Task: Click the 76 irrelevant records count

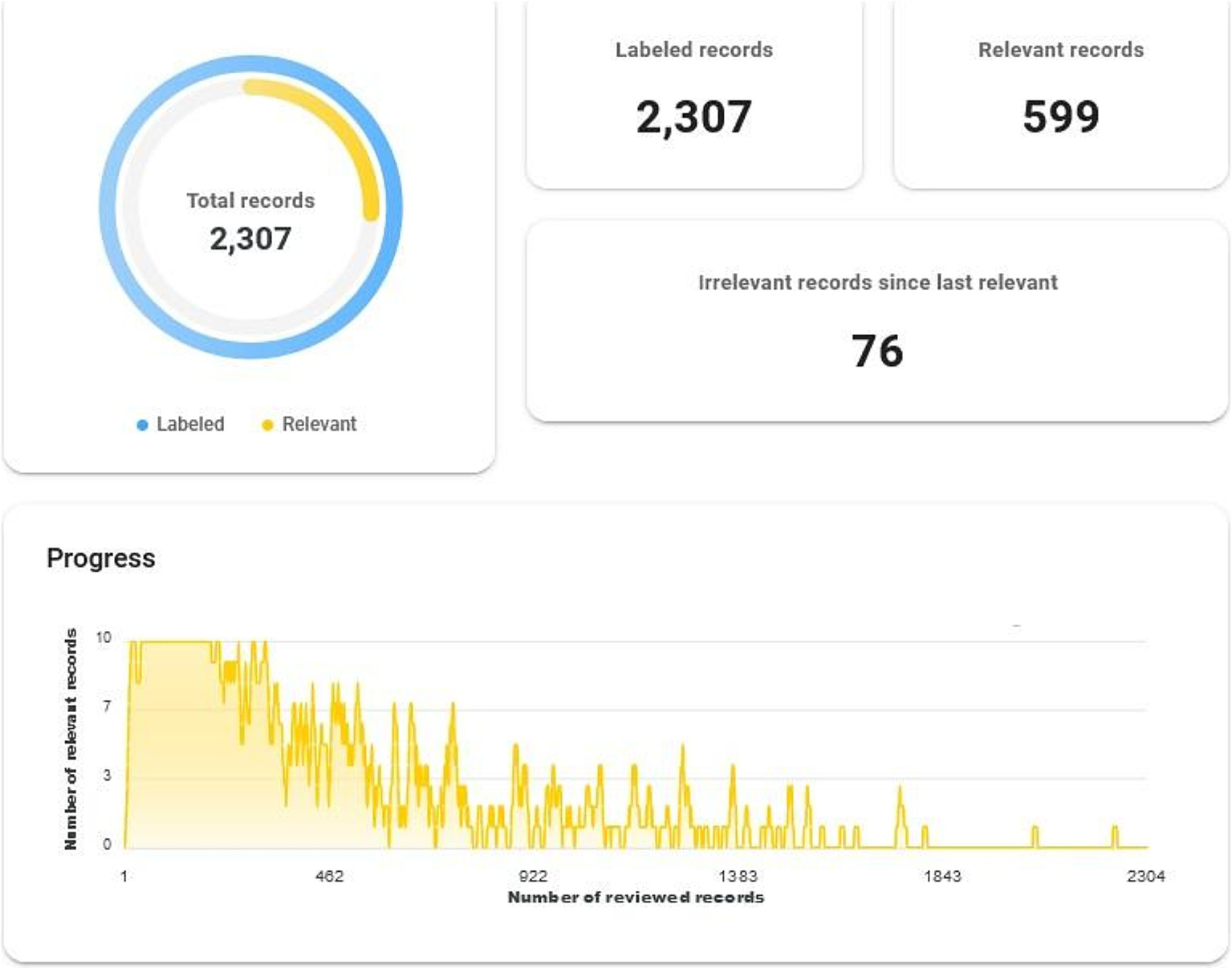Action: (877, 352)
